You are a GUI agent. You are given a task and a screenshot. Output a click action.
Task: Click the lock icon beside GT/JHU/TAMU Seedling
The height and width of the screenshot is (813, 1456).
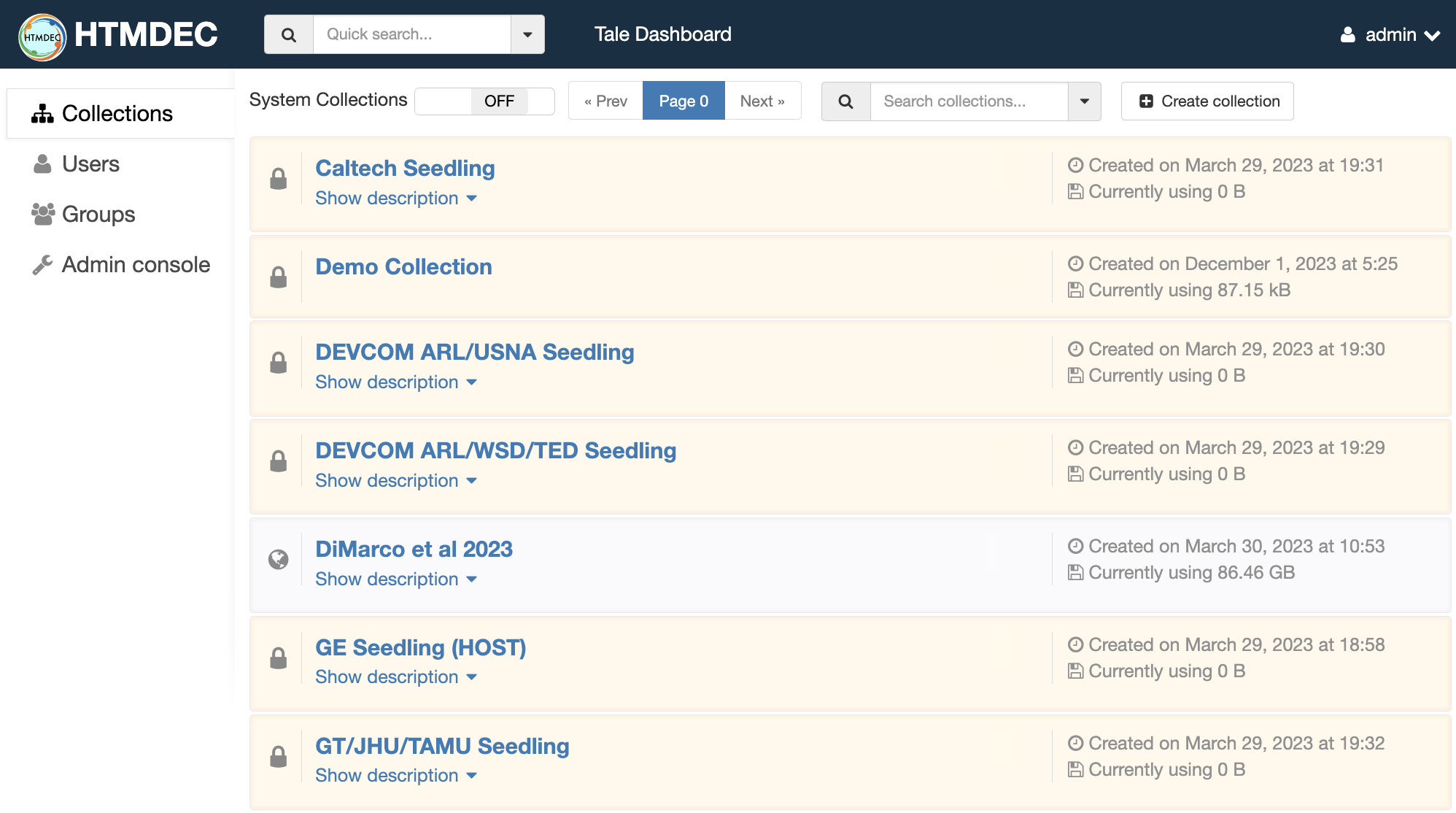click(278, 757)
